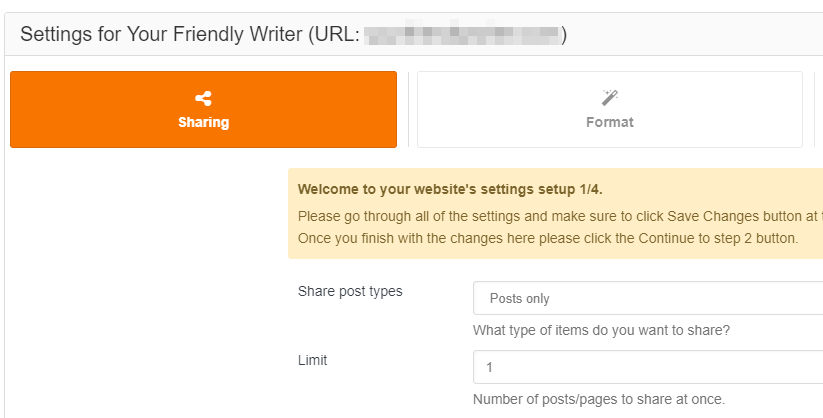
Task: Click the blurred website URL in header
Action: click(x=462, y=34)
